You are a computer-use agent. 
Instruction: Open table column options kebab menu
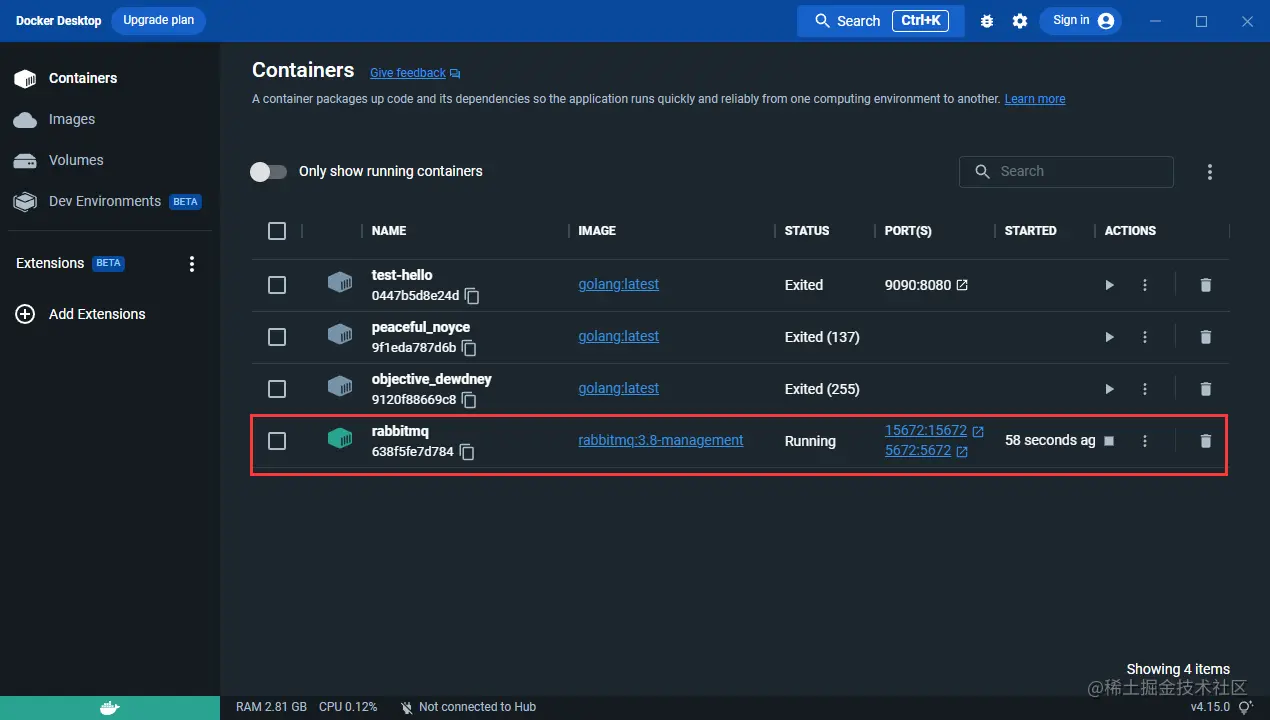coord(1210,172)
